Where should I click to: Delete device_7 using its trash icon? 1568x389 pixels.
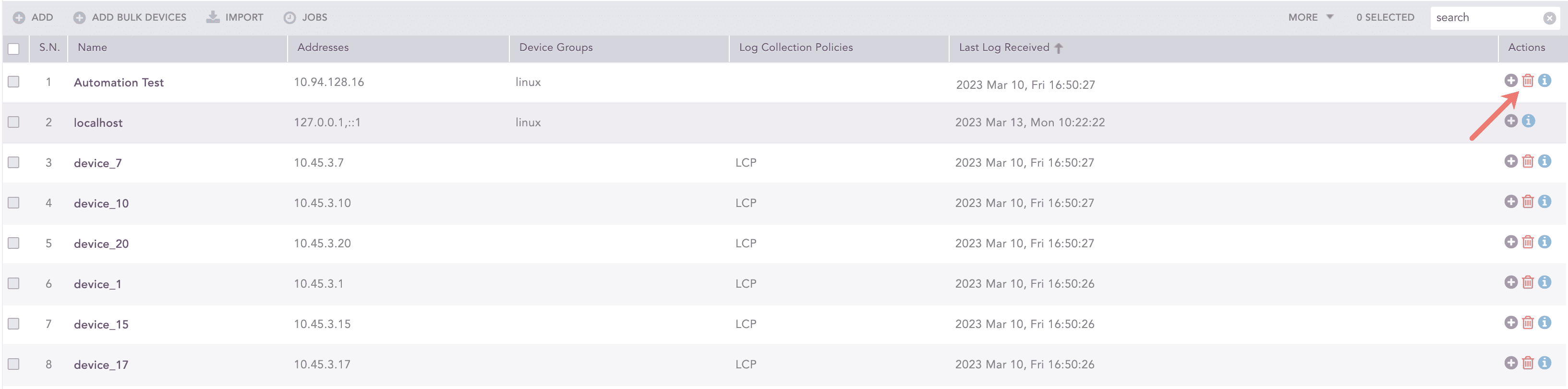[1529, 161]
